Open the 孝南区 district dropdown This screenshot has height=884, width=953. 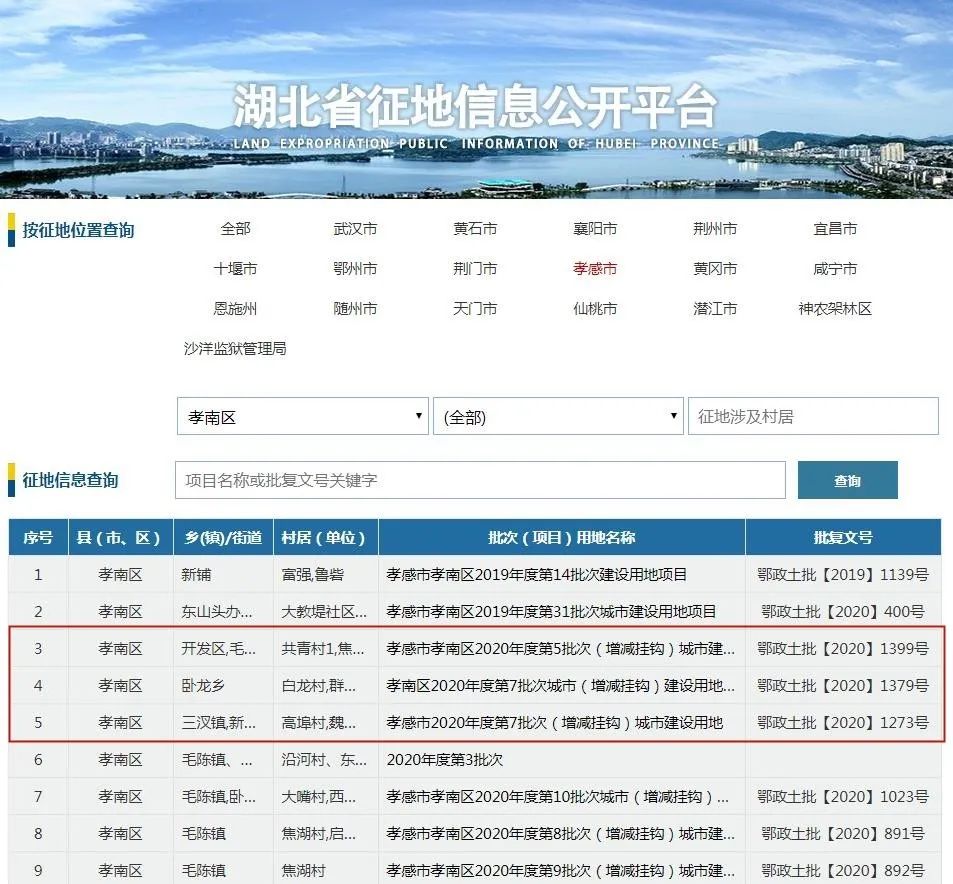tap(300, 416)
